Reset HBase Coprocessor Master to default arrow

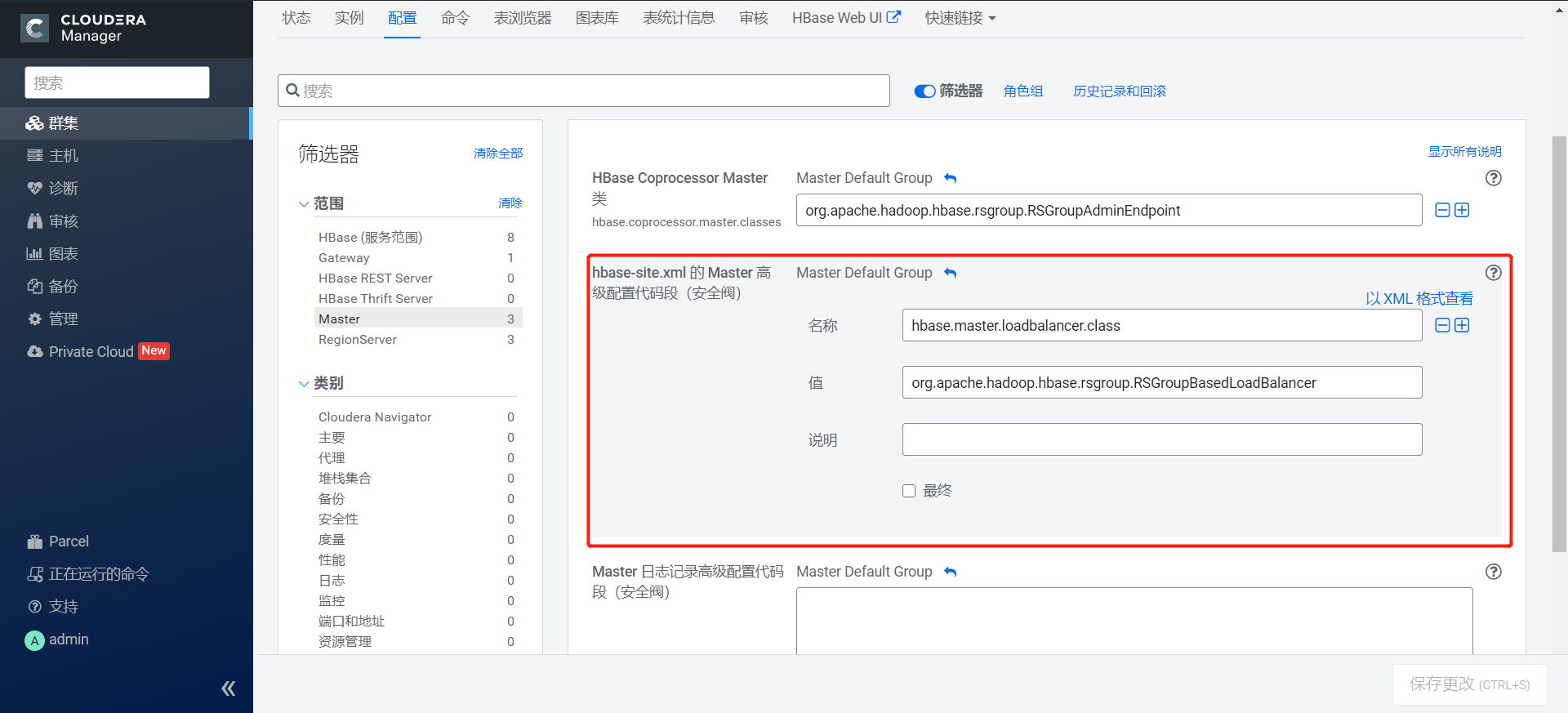click(951, 178)
